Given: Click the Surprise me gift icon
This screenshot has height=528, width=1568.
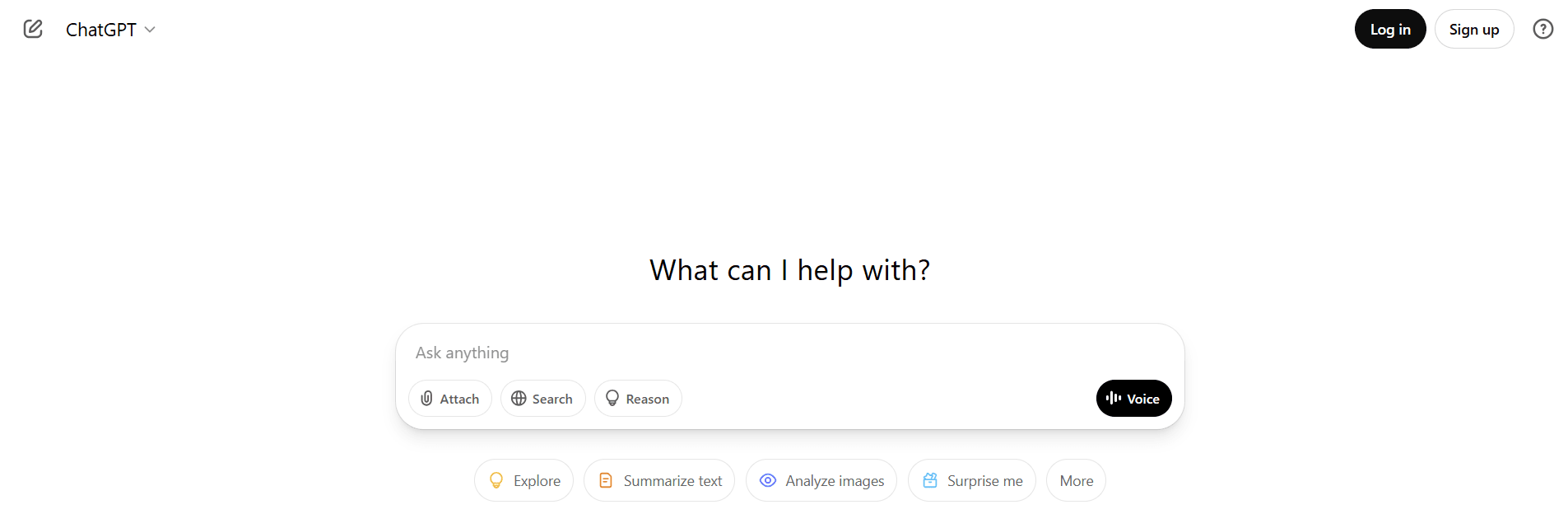Looking at the screenshot, I should (x=931, y=480).
